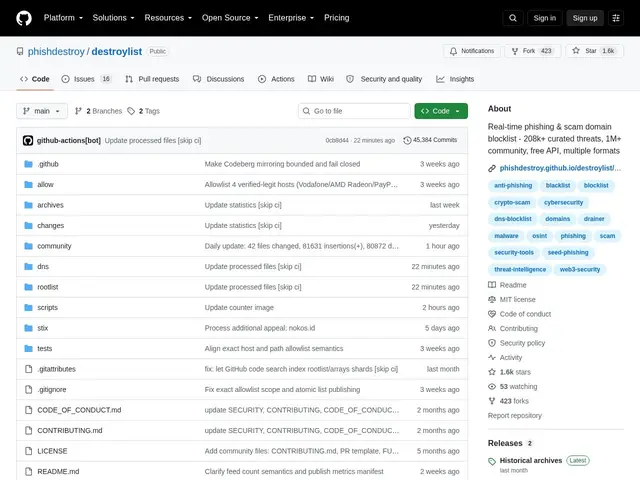This screenshot has height=480, width=640.
Task: Click the Activity pulse icon in About
Action: click(x=492, y=358)
